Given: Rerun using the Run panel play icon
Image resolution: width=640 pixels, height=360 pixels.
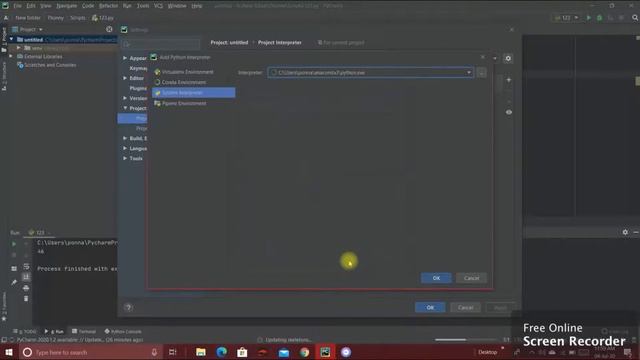Looking at the screenshot, I should tap(14, 244).
